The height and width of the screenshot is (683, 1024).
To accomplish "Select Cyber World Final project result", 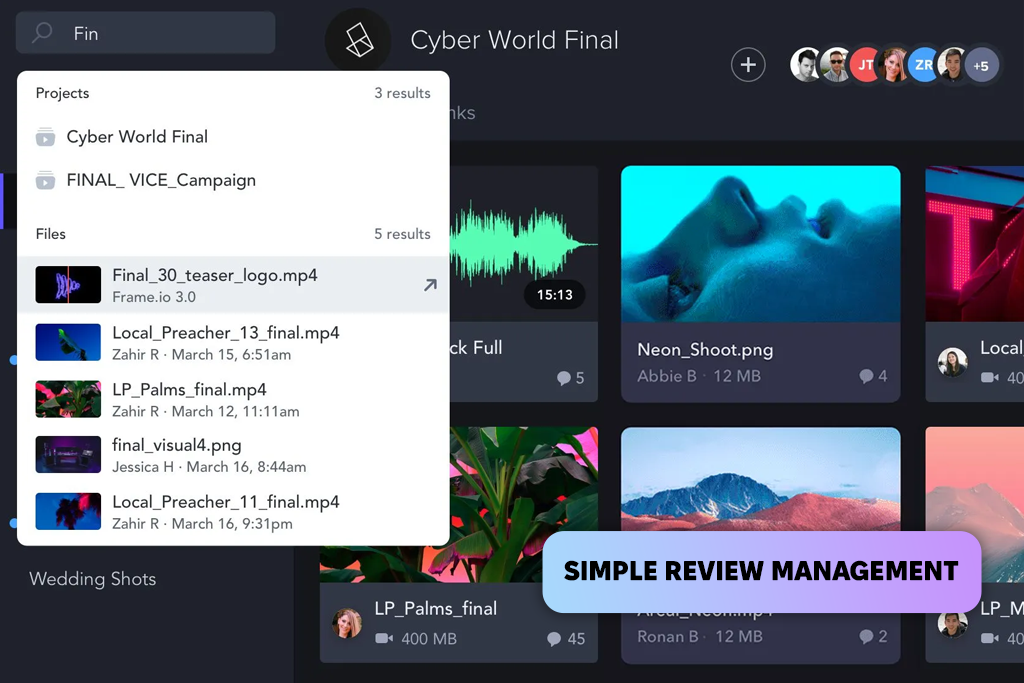I will pyautogui.click(x=137, y=136).
